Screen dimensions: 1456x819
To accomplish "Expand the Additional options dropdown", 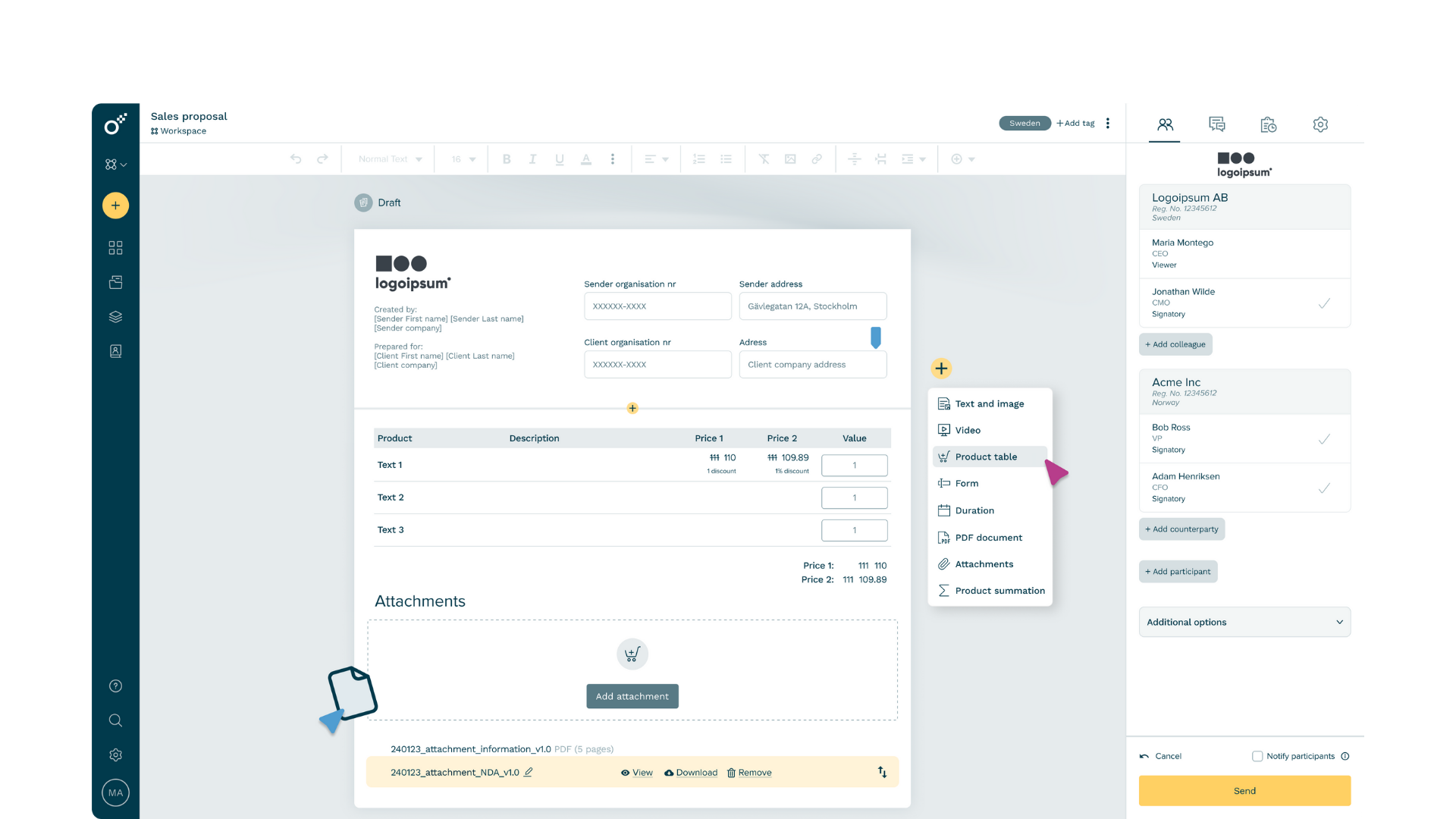I will click(1244, 622).
